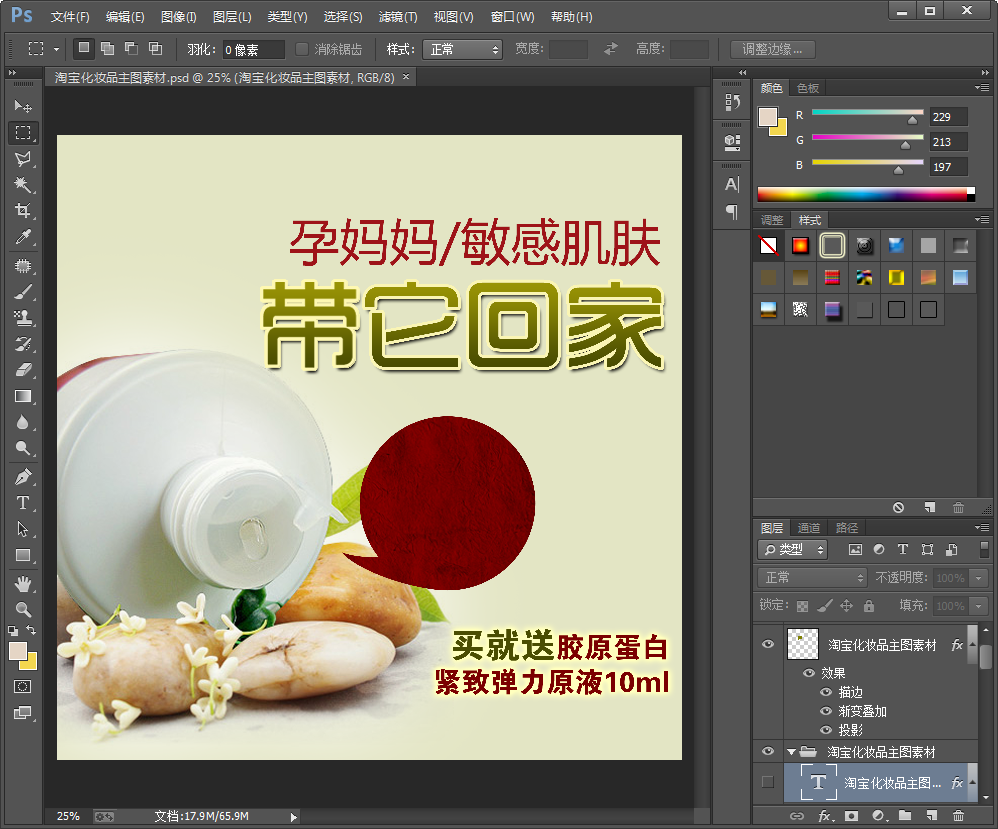Screen dimensions: 998x829
Task: Select the Spot Healing Brush tool
Action: 23,266
